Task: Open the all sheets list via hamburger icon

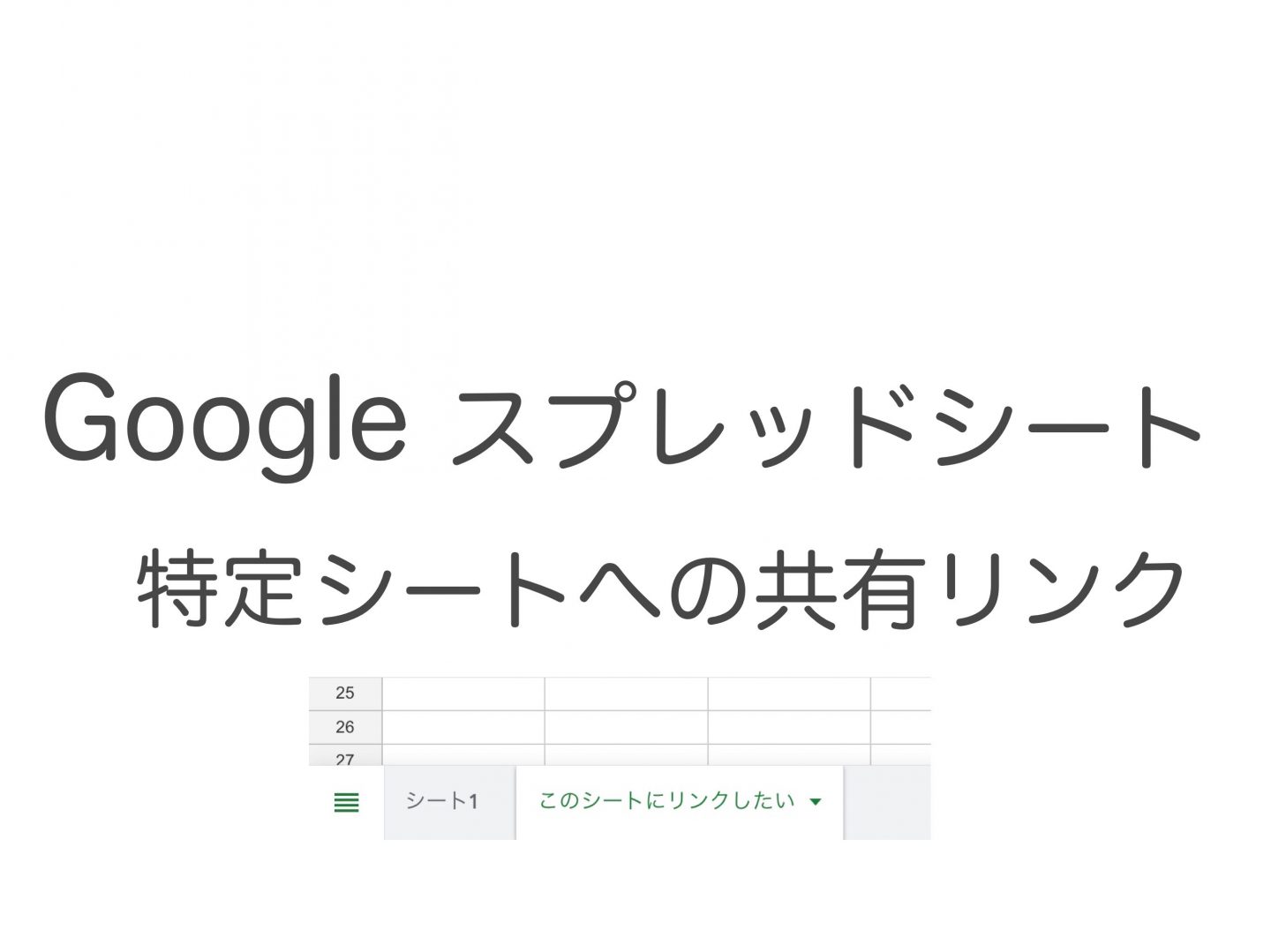Action: pyautogui.click(x=346, y=802)
